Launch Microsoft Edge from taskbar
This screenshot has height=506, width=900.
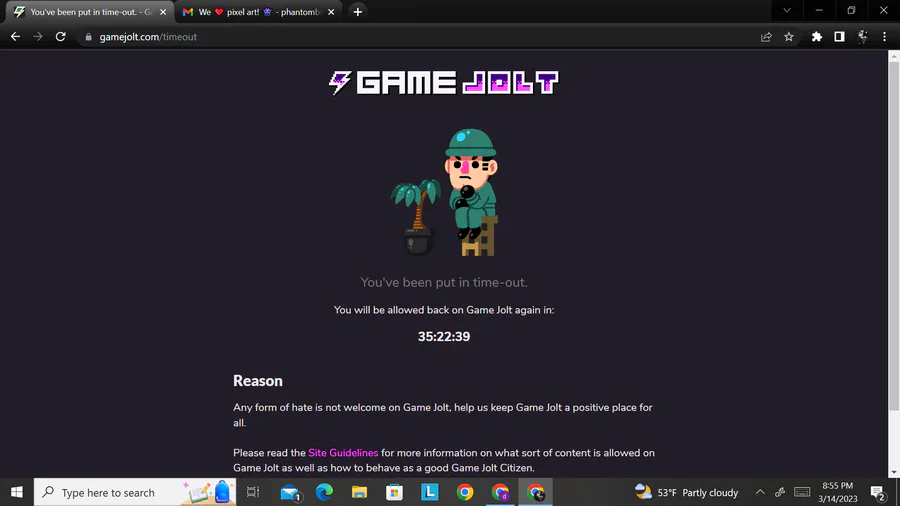point(324,492)
